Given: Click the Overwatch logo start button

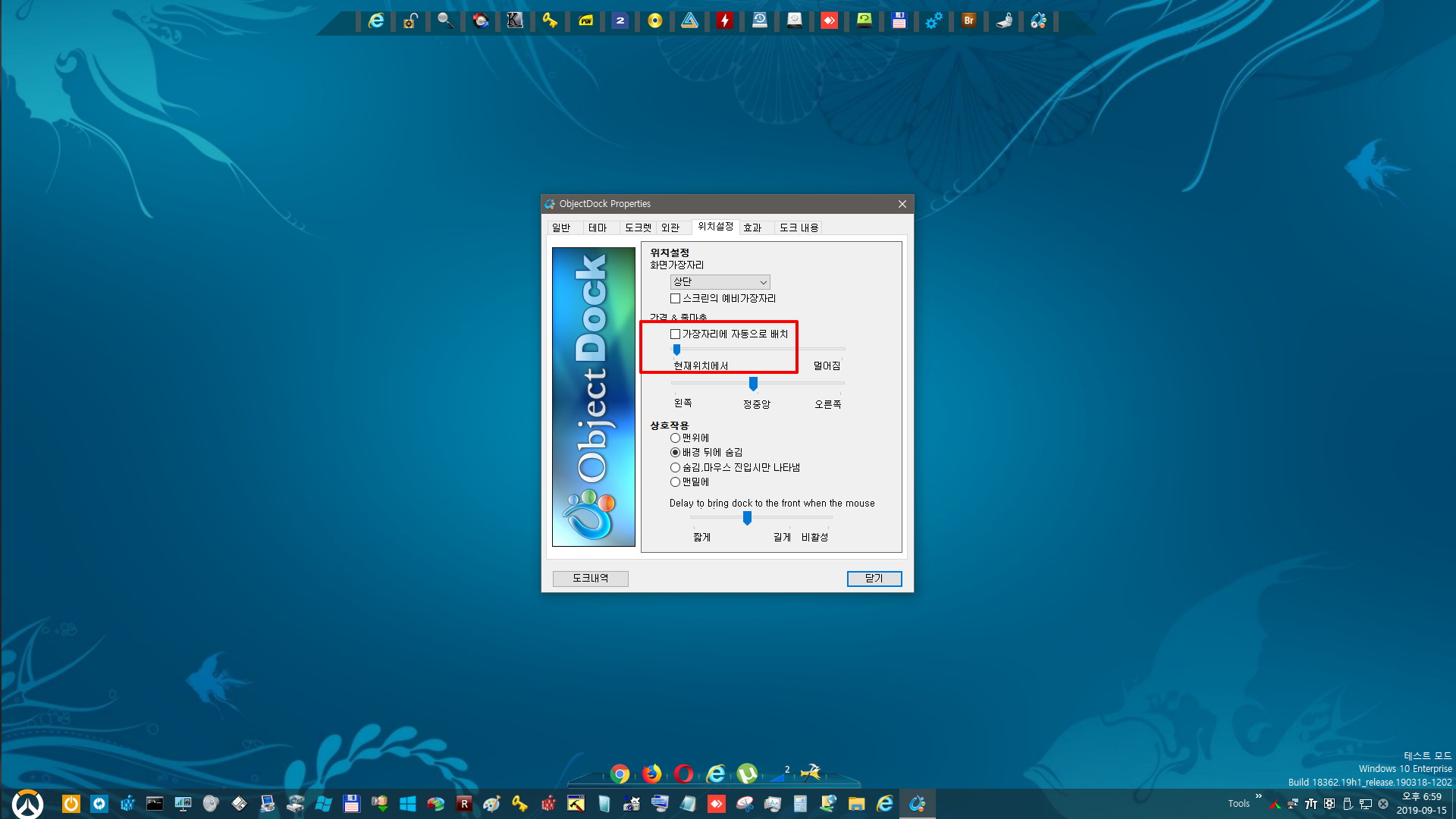Looking at the screenshot, I should pos(27,804).
